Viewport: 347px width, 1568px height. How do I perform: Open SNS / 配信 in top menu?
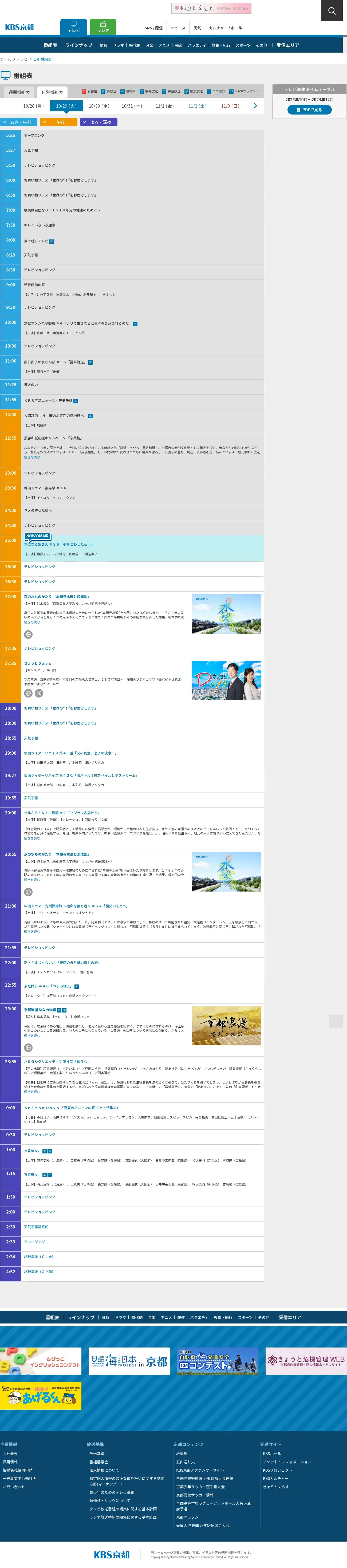(x=153, y=28)
